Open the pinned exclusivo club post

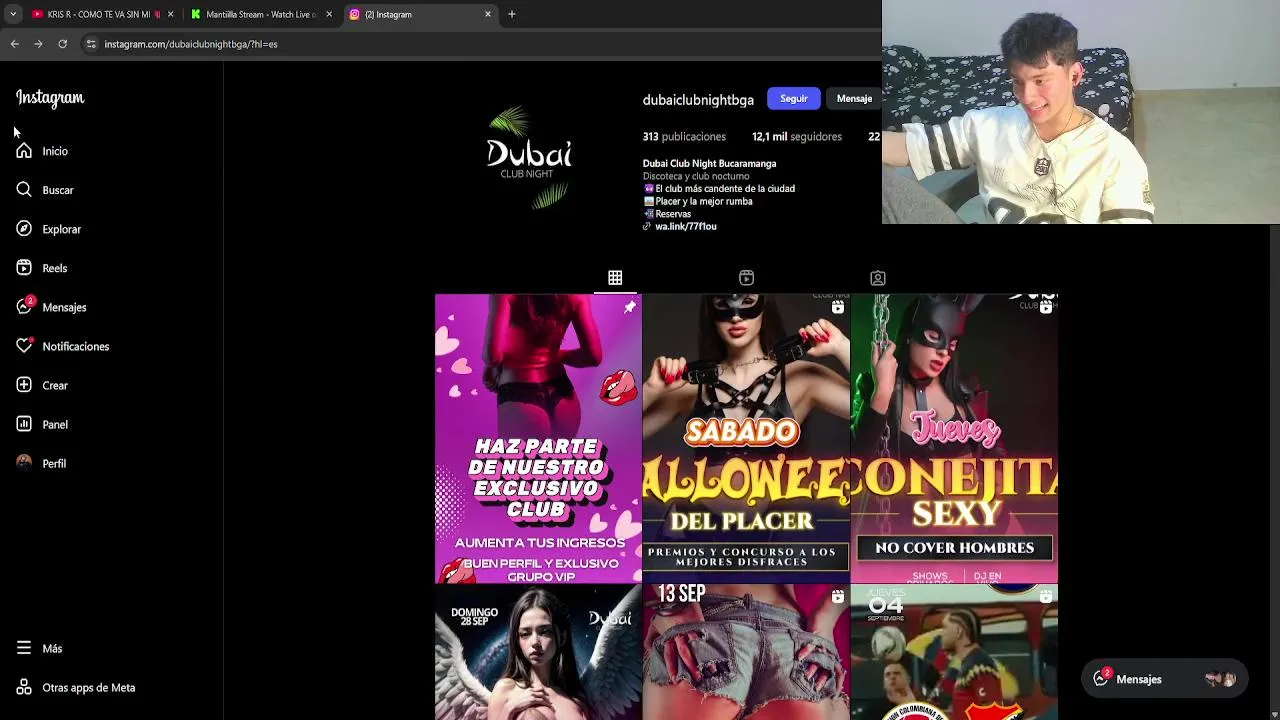(x=538, y=438)
